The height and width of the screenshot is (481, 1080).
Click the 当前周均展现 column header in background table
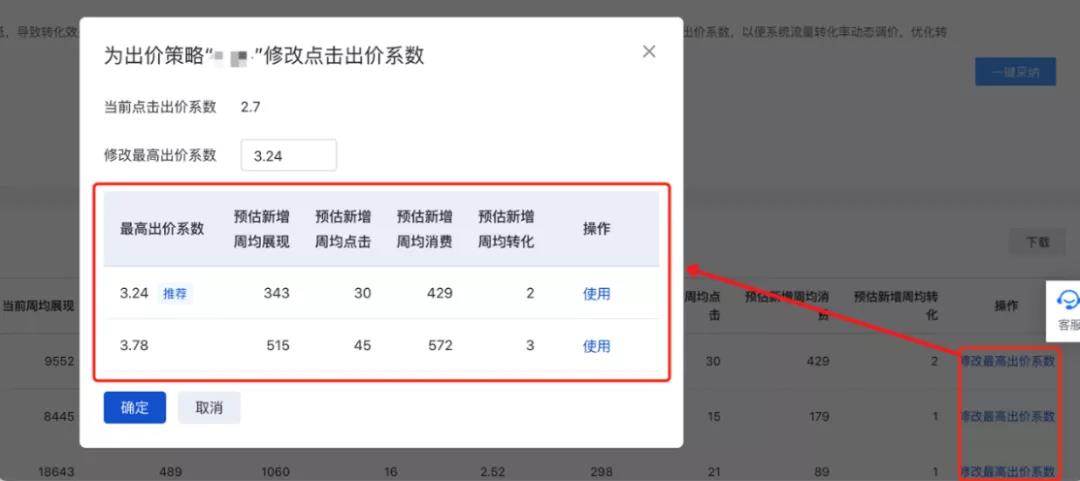coord(38,305)
